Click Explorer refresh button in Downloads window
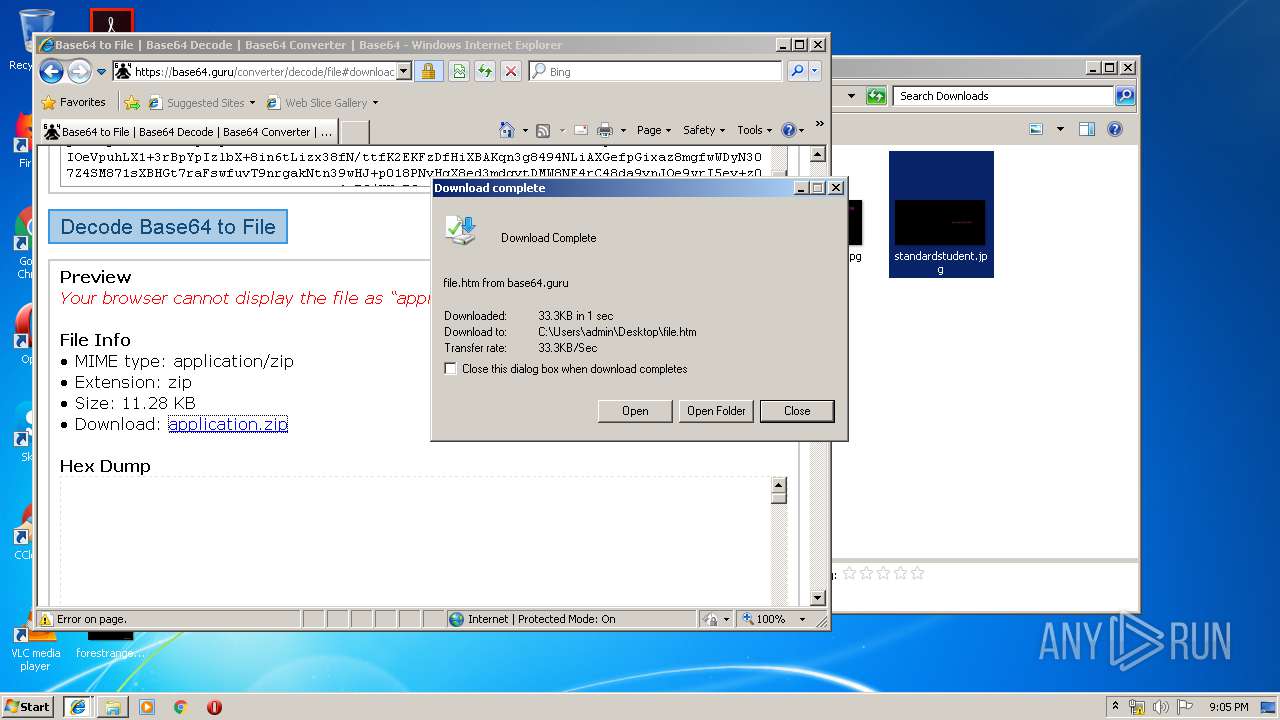Screen dimensions: 1280x720 click(x=876, y=96)
